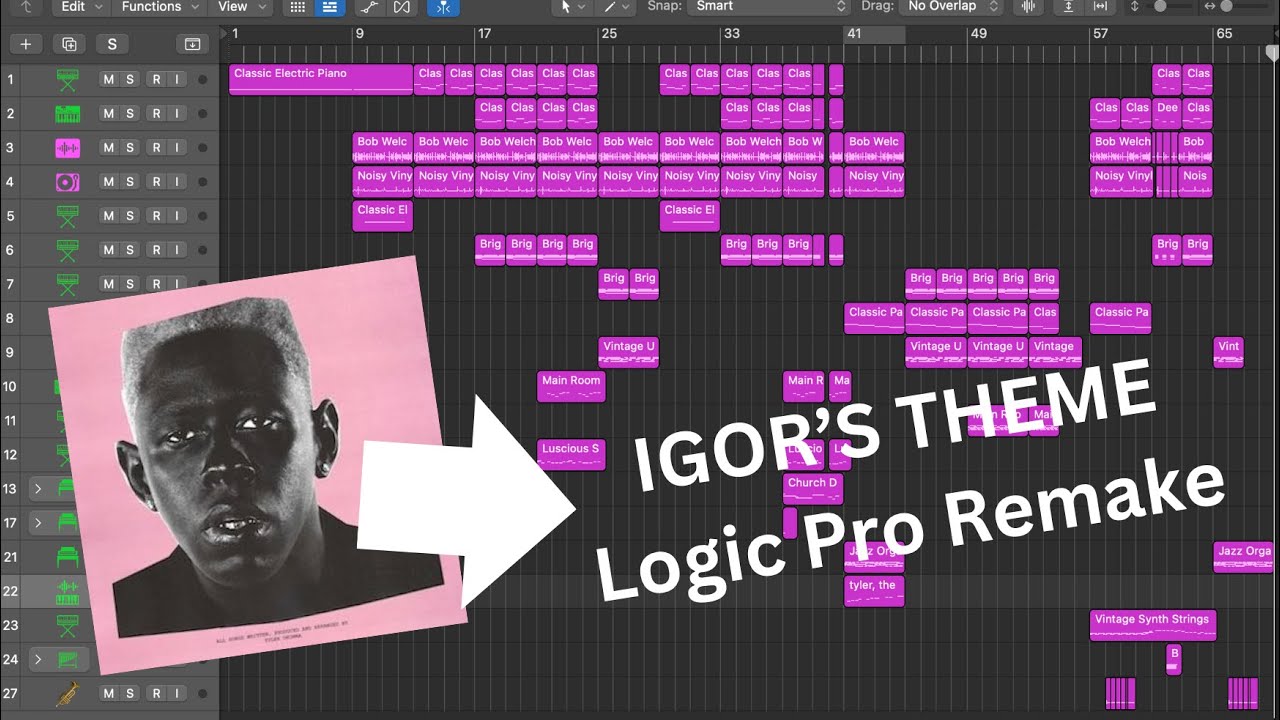The image size is (1280, 720).
Task: Record-enable track 3
Action: point(156,148)
